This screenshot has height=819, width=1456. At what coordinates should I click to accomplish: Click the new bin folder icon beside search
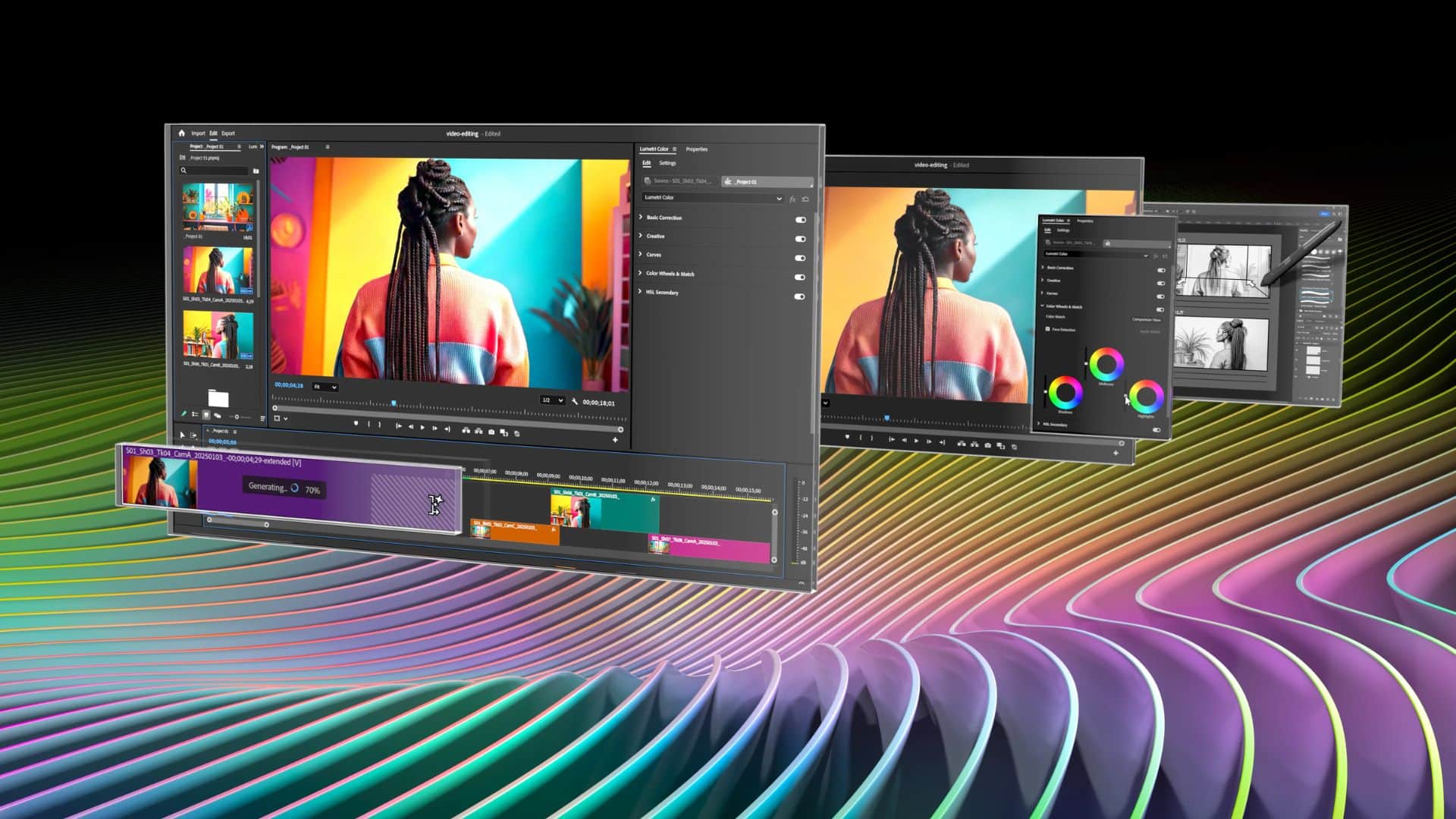[256, 171]
